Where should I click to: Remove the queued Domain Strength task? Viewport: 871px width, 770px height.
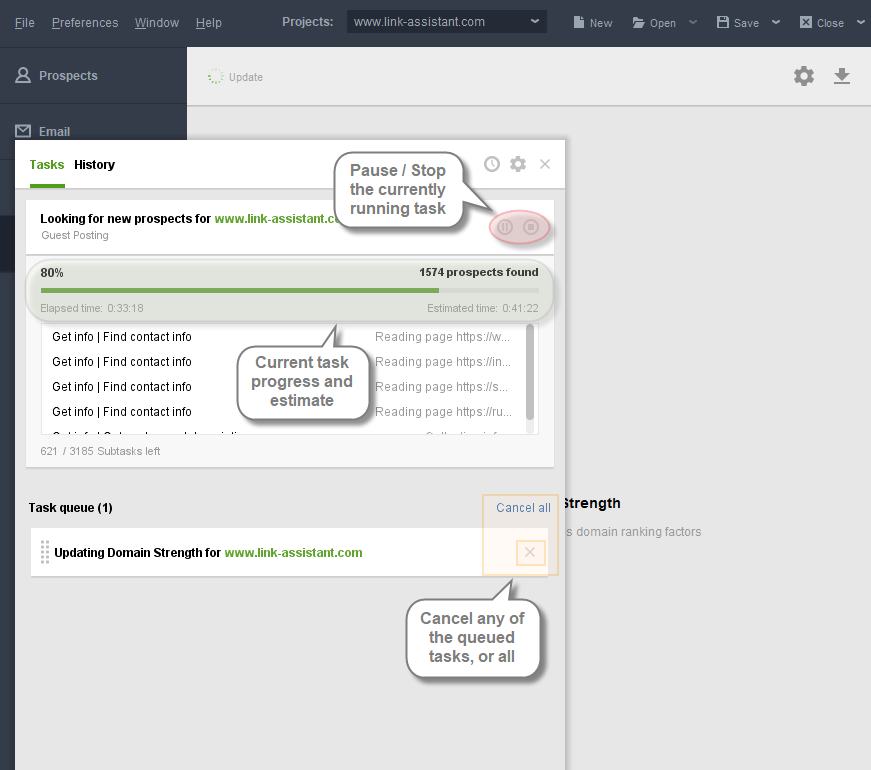(x=530, y=552)
